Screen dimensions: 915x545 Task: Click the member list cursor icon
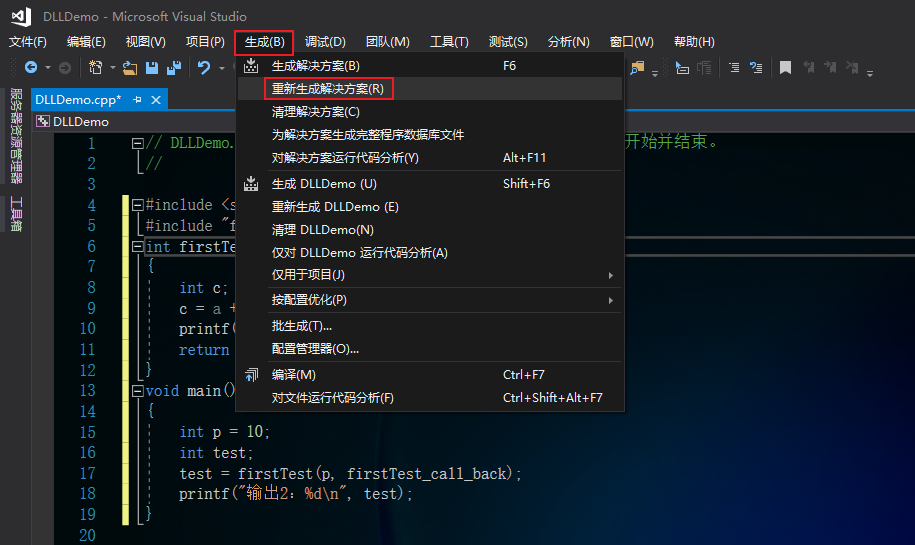click(682, 68)
